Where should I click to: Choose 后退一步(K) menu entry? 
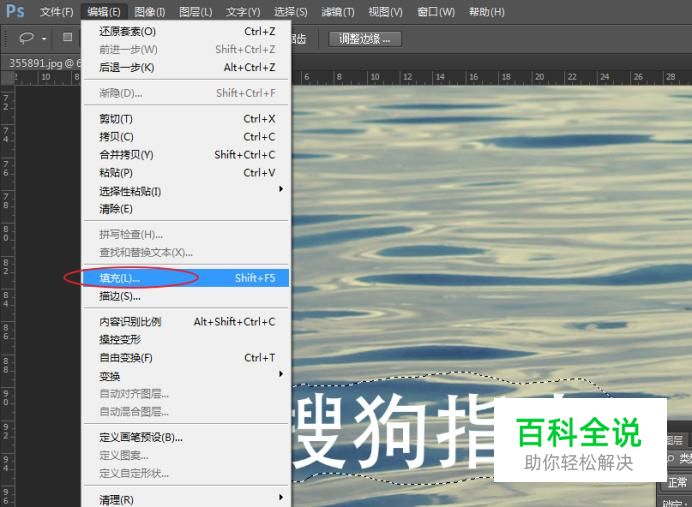click(186, 68)
